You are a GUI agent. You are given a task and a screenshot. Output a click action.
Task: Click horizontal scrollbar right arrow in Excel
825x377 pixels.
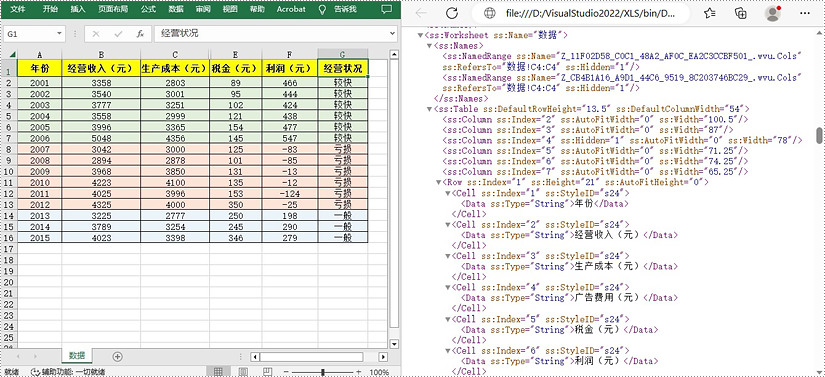(x=383, y=356)
